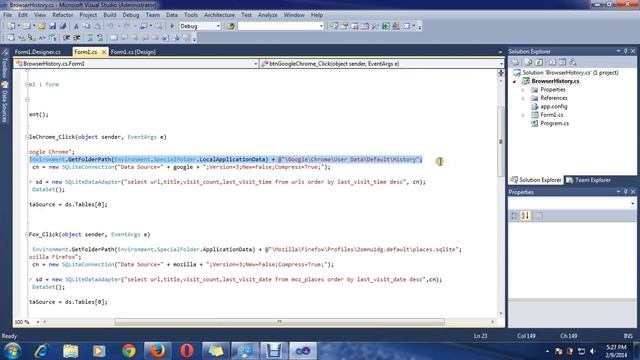Click the View Code icon in Solution Explorer toolbar

552,62
